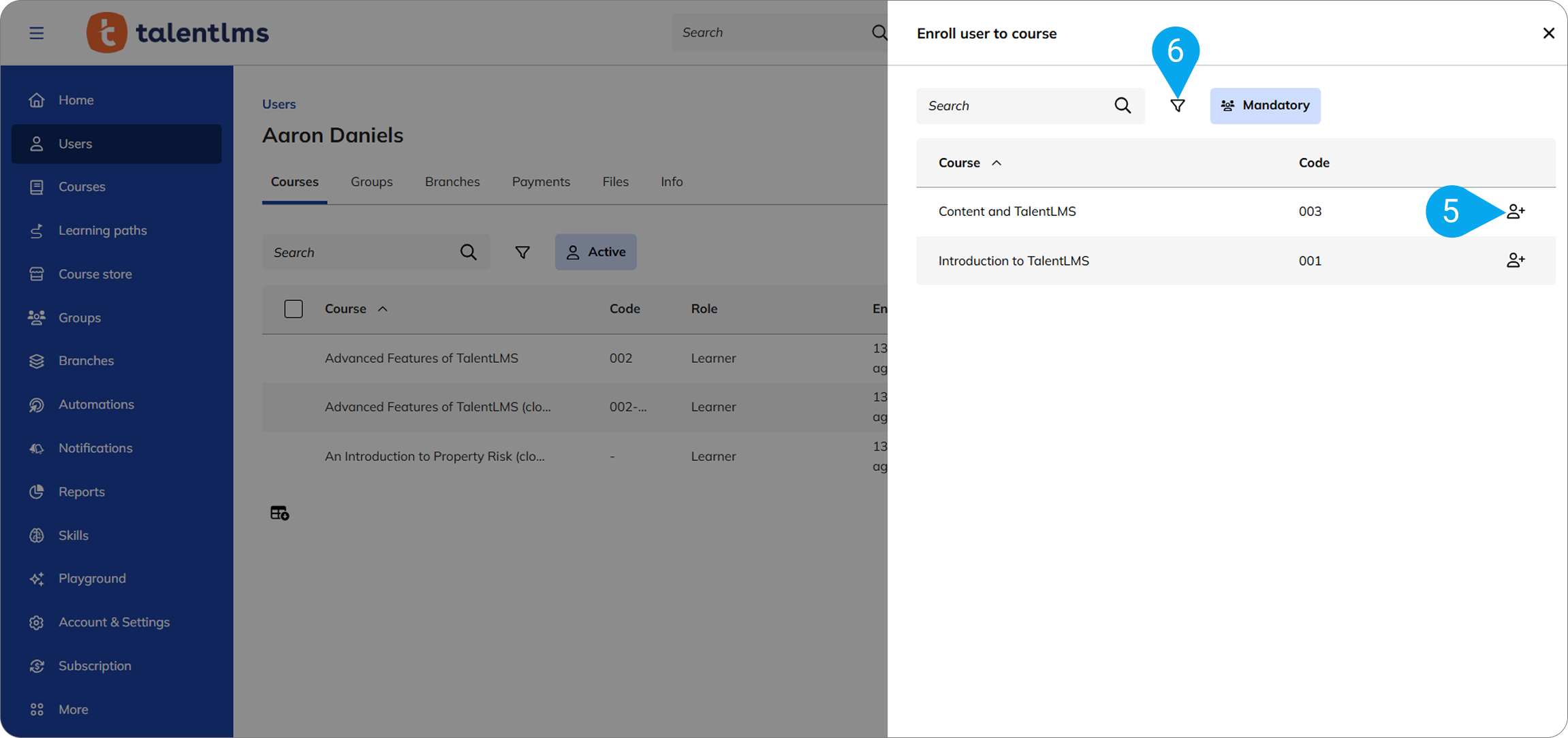Switch to the Files tab
The width and height of the screenshot is (1568, 738).
pyautogui.click(x=616, y=182)
